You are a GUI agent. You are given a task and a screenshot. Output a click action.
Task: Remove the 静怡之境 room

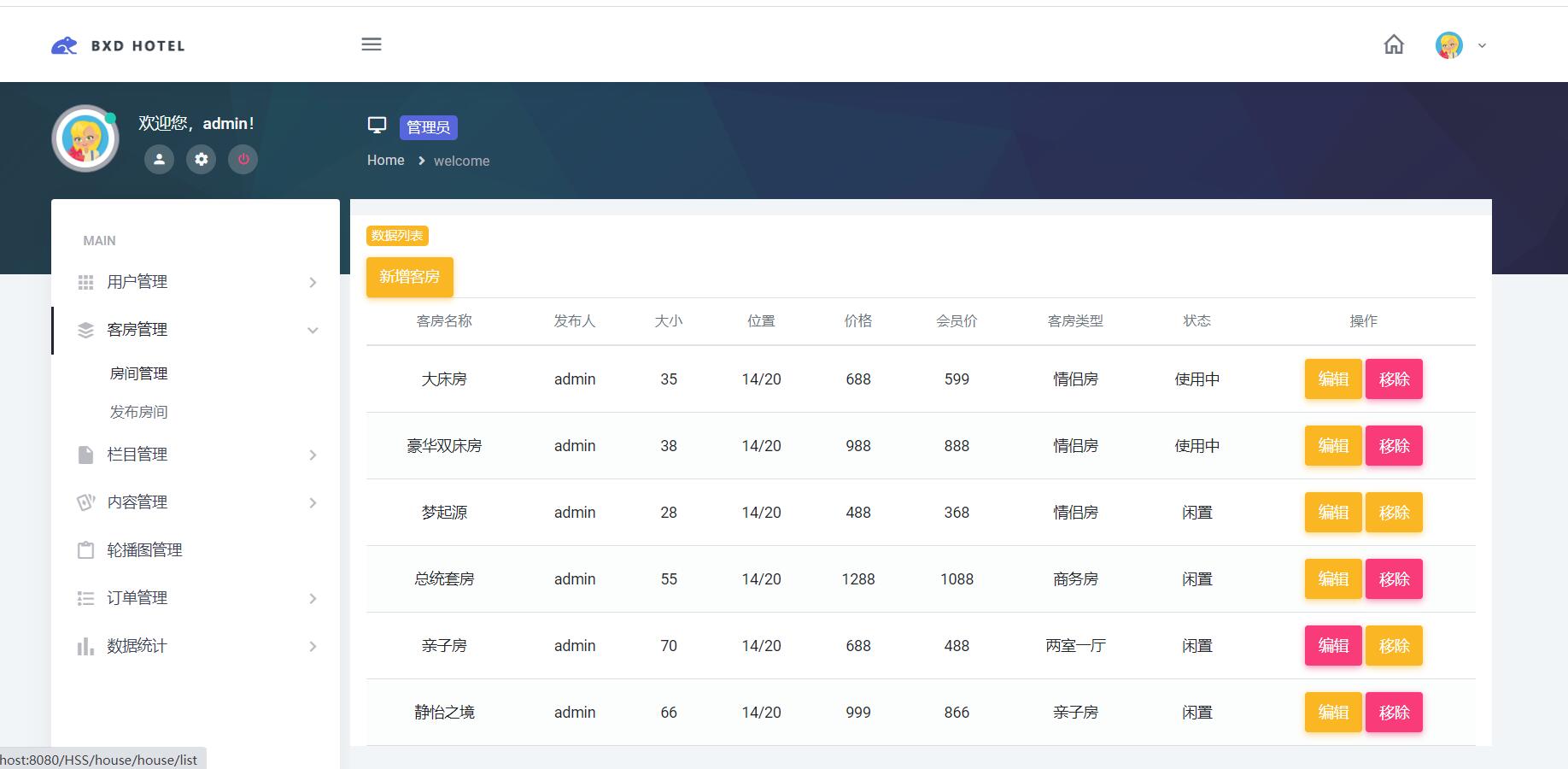[x=1394, y=713]
